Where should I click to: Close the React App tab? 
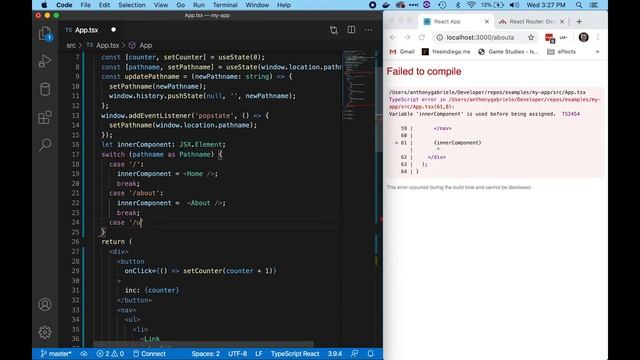487,21
